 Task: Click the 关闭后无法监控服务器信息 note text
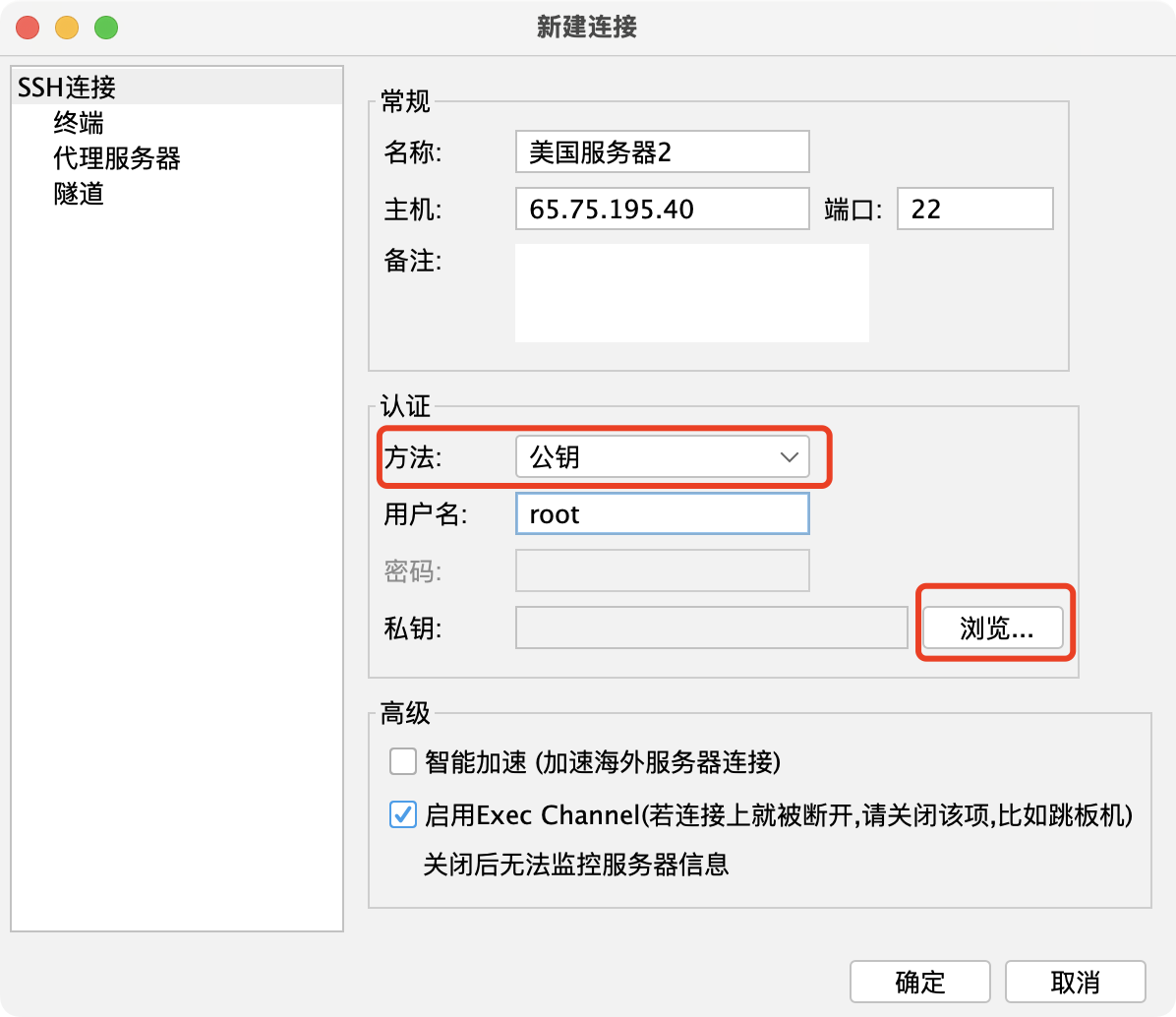pyautogui.click(x=576, y=864)
